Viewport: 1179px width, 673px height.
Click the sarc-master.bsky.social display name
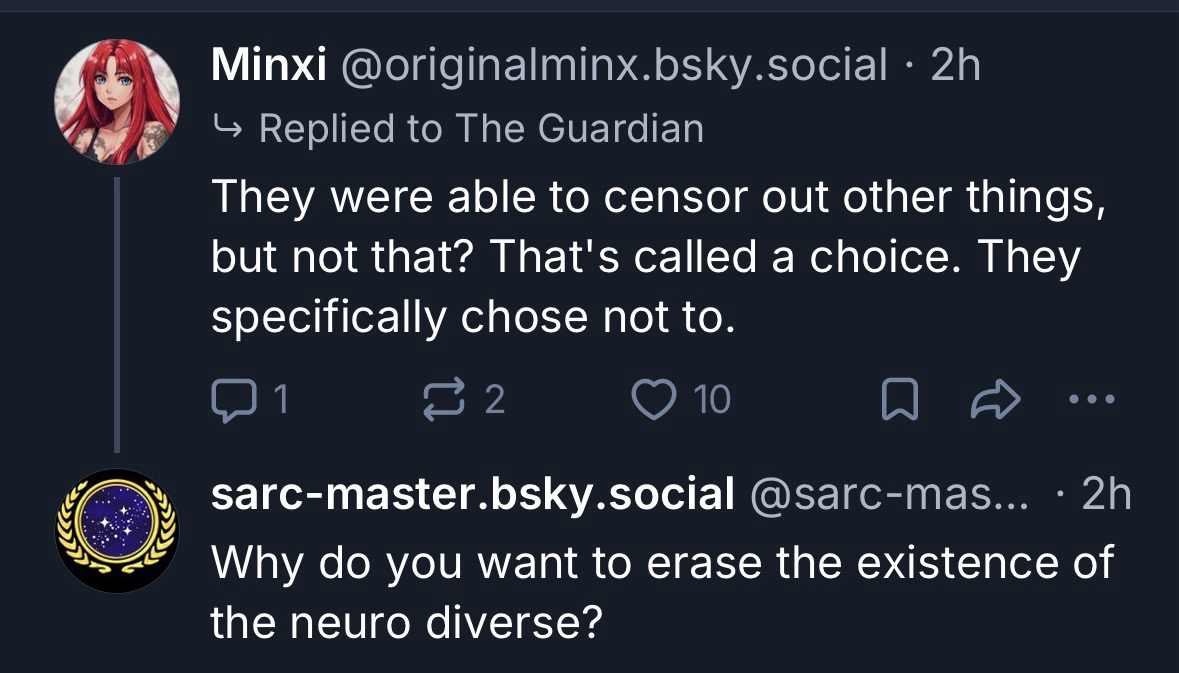[x=472, y=493]
